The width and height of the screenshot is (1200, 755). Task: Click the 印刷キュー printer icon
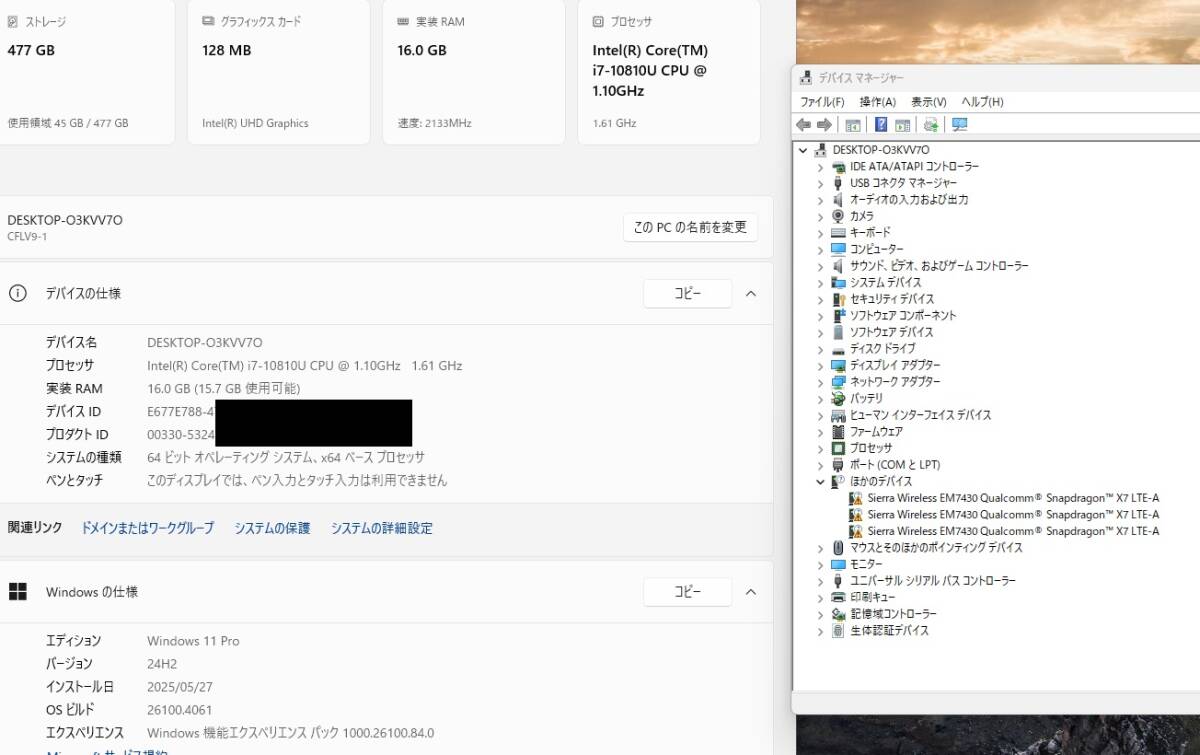838,597
